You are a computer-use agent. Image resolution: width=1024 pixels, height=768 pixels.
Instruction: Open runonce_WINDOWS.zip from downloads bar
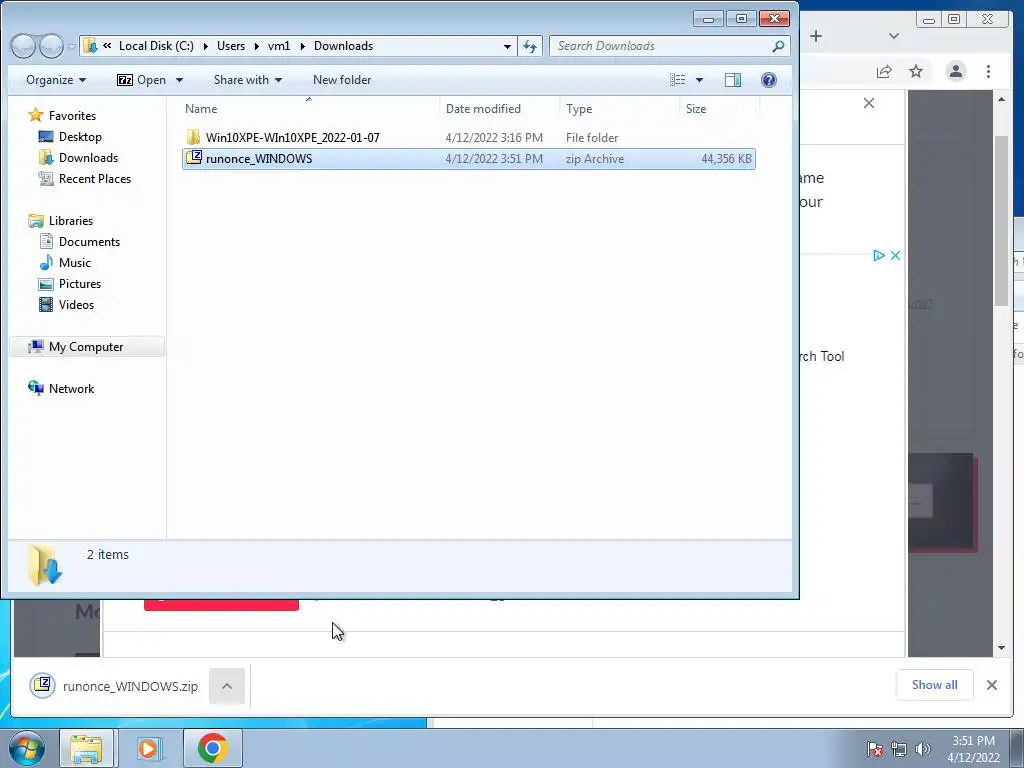pos(114,686)
